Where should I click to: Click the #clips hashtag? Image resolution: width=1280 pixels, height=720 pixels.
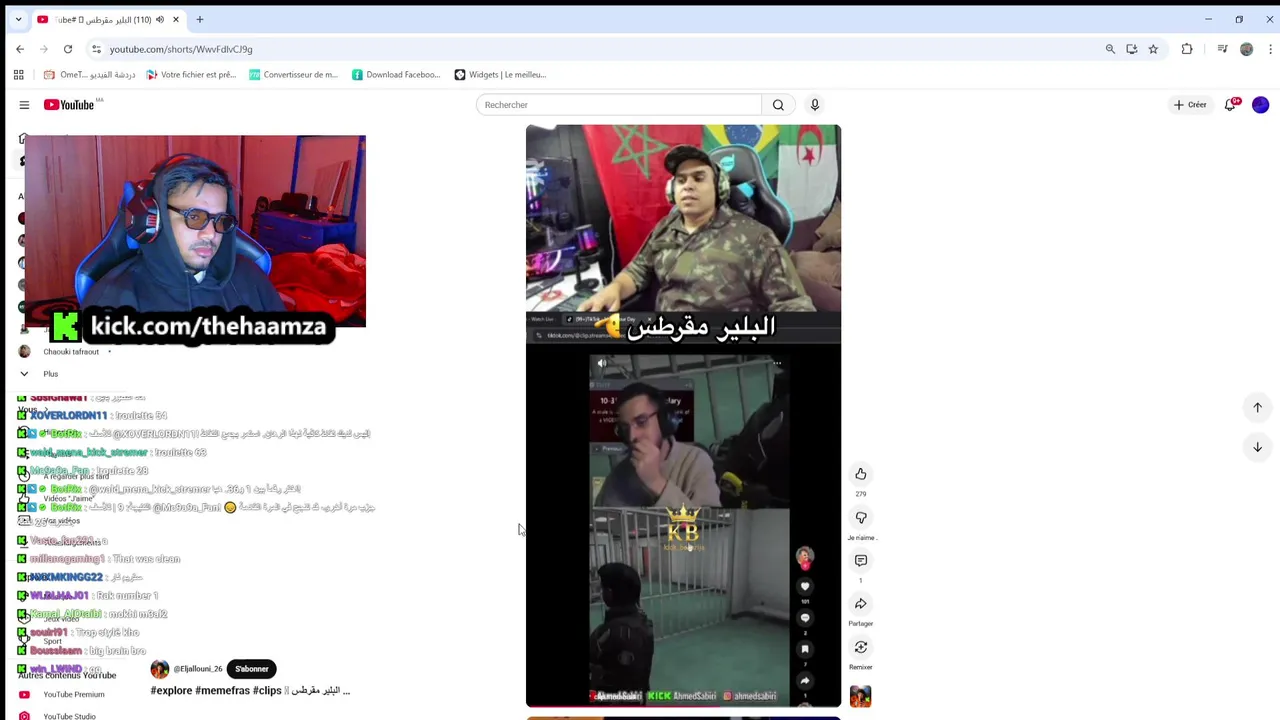click(267, 691)
